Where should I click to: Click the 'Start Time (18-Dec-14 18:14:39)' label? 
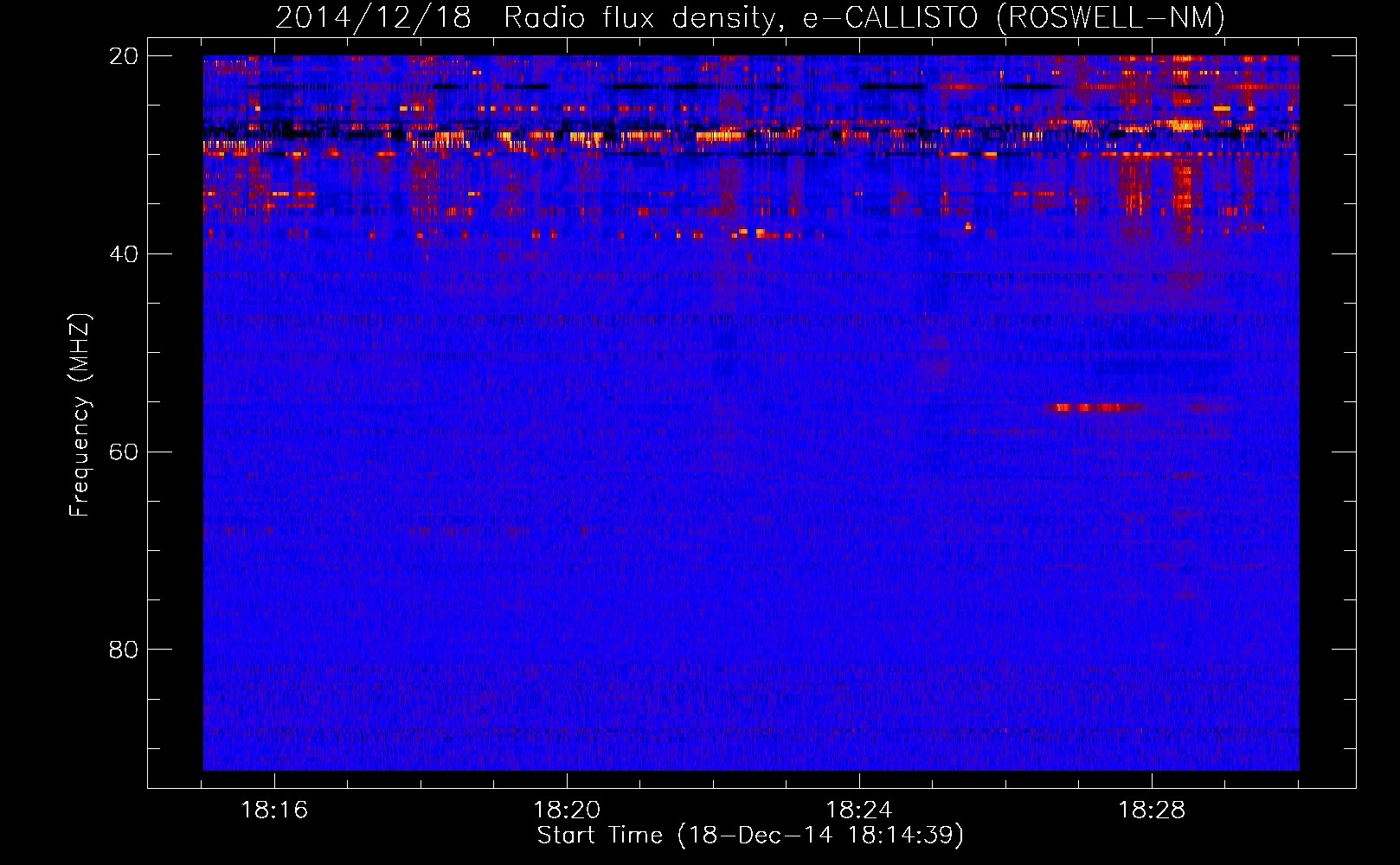pyautogui.click(x=750, y=836)
